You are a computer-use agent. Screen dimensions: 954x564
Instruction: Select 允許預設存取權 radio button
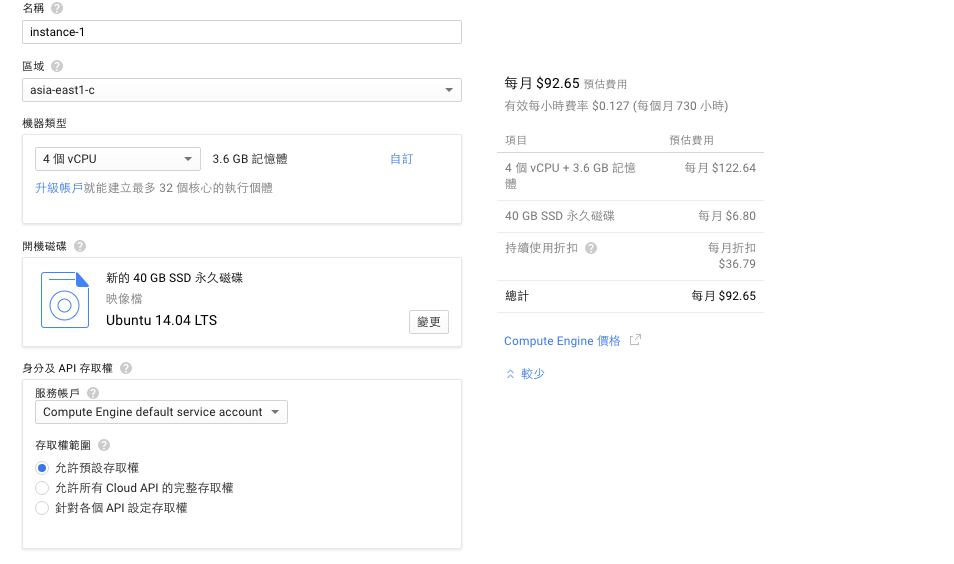pos(42,468)
